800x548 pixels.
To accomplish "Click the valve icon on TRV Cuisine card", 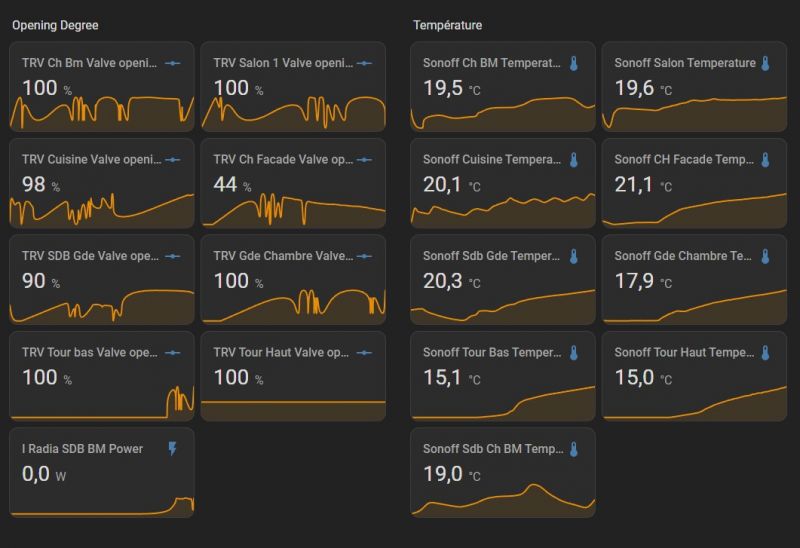I will [x=173, y=160].
